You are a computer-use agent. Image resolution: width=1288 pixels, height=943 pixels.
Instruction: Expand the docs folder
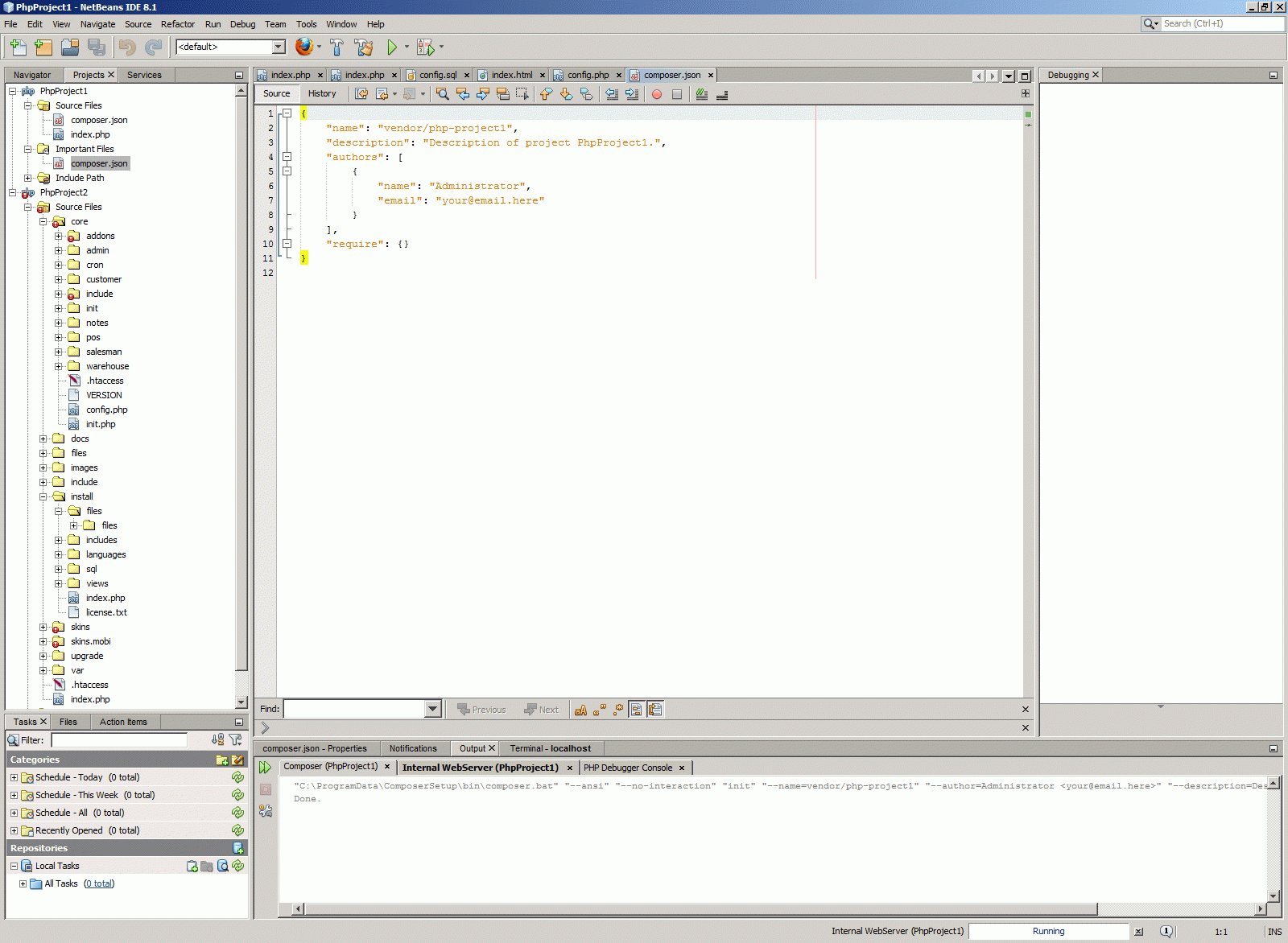pos(43,439)
